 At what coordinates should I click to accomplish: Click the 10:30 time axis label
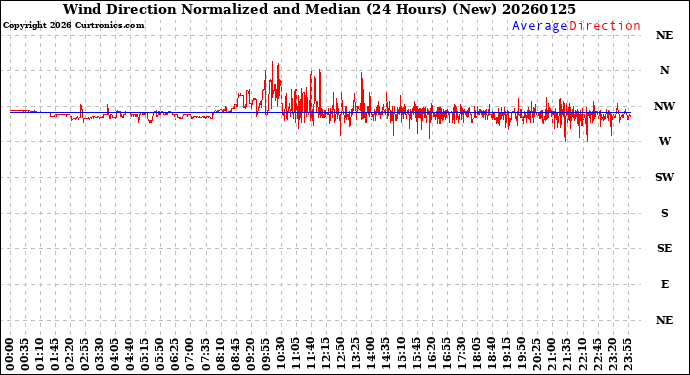tap(281, 355)
